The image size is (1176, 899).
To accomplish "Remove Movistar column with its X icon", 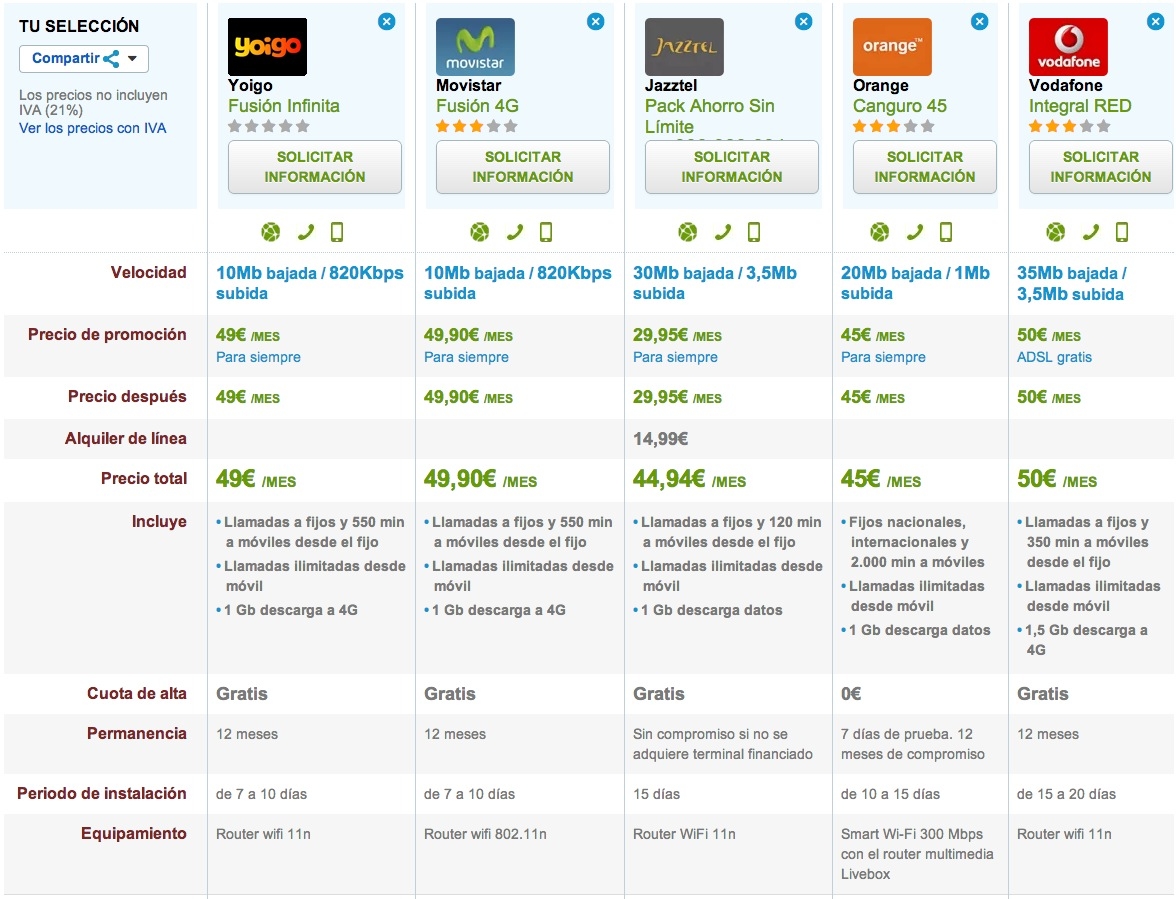I will [596, 22].
